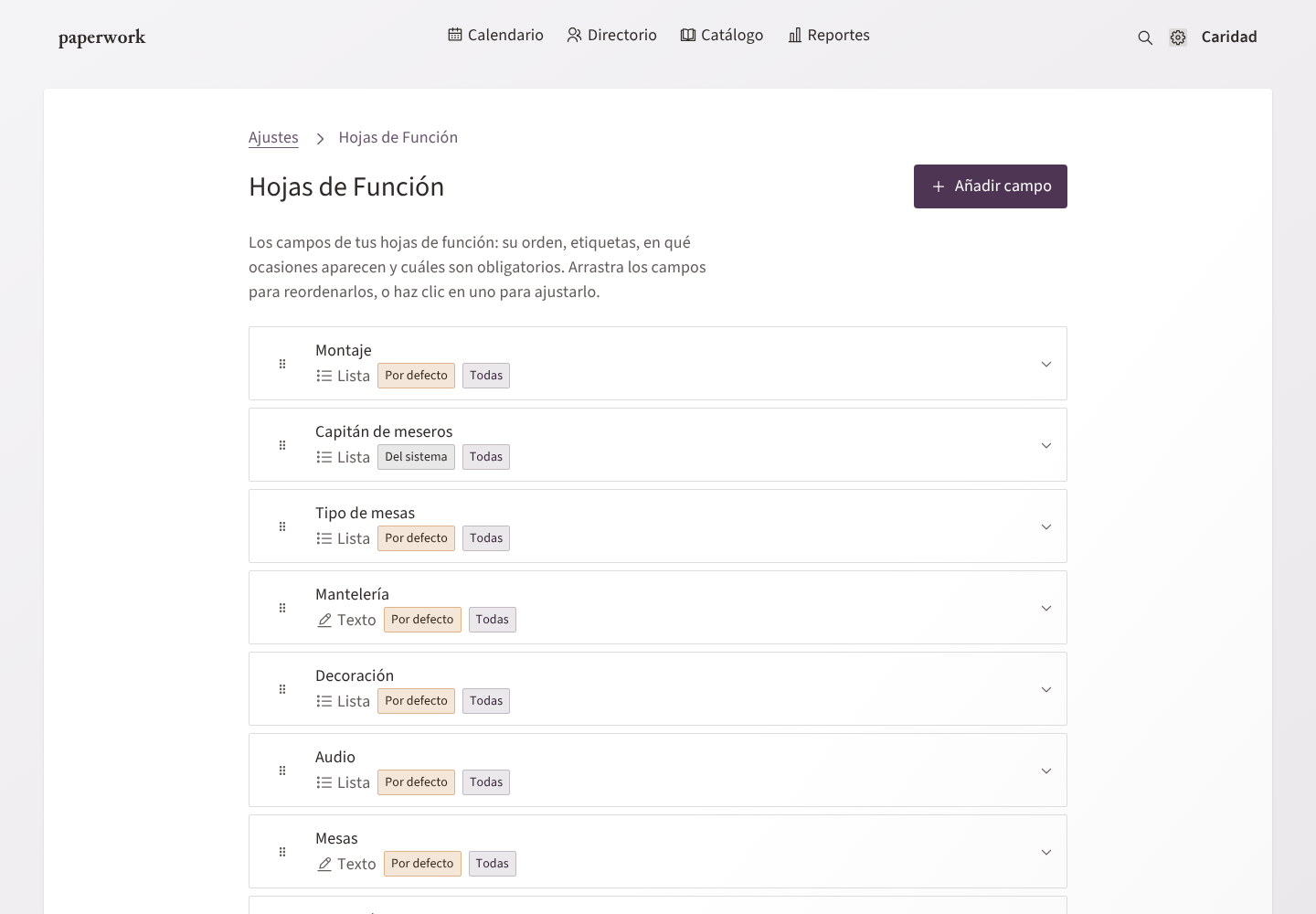Image resolution: width=1316 pixels, height=914 pixels.
Task: Expand the Decoración field
Action: point(1046,689)
